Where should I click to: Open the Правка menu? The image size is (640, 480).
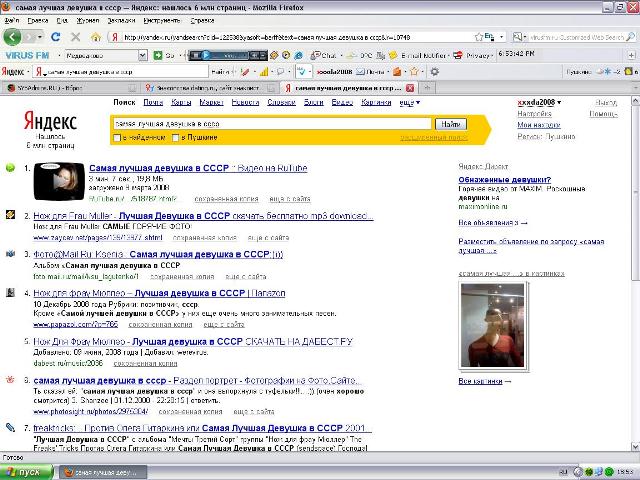tap(38, 20)
